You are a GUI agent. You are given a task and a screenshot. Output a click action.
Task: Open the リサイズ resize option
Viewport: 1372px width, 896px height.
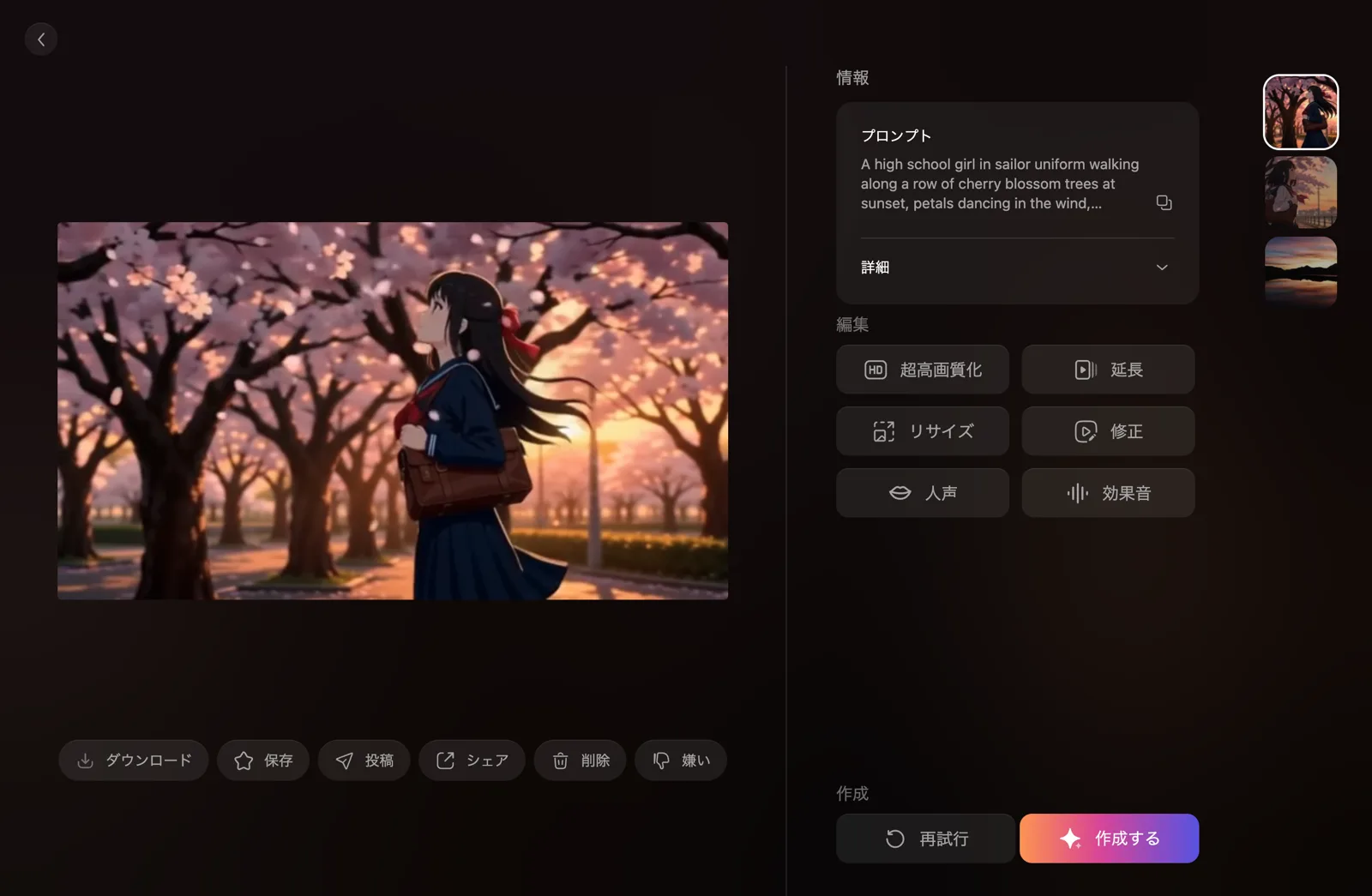point(923,431)
